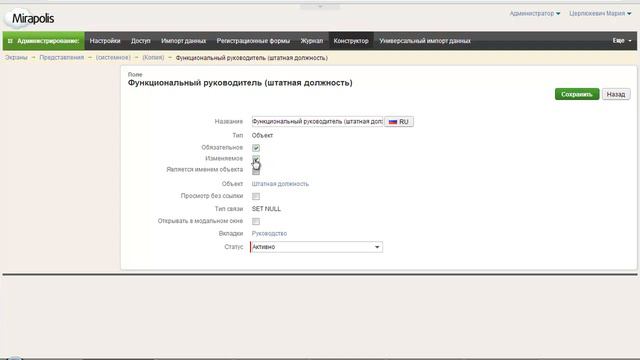Go to Представления in the breadcrumb
Viewport: 640px width, 360px height.
pos(62,58)
